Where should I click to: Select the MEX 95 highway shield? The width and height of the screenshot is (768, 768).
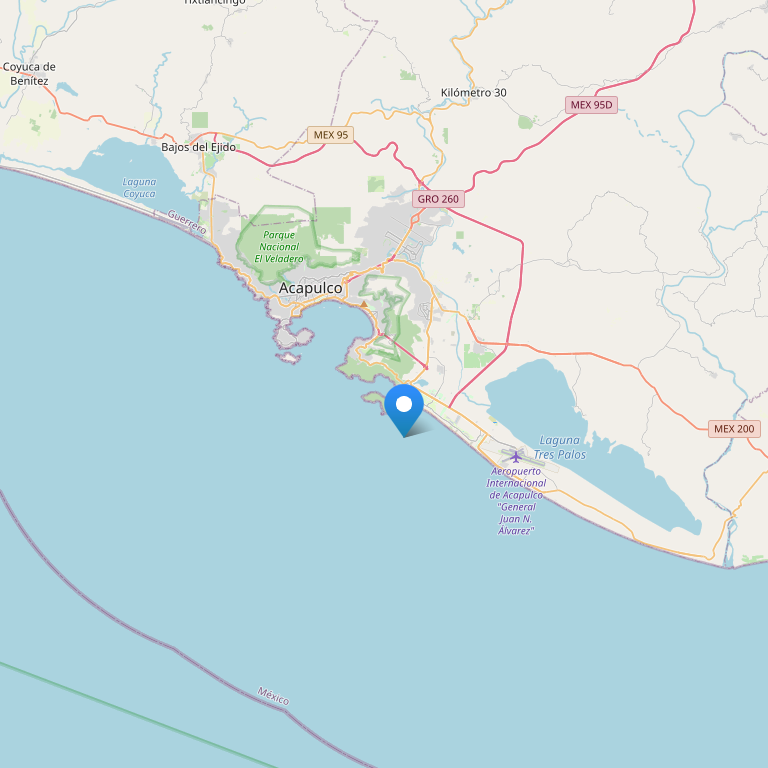pos(331,135)
